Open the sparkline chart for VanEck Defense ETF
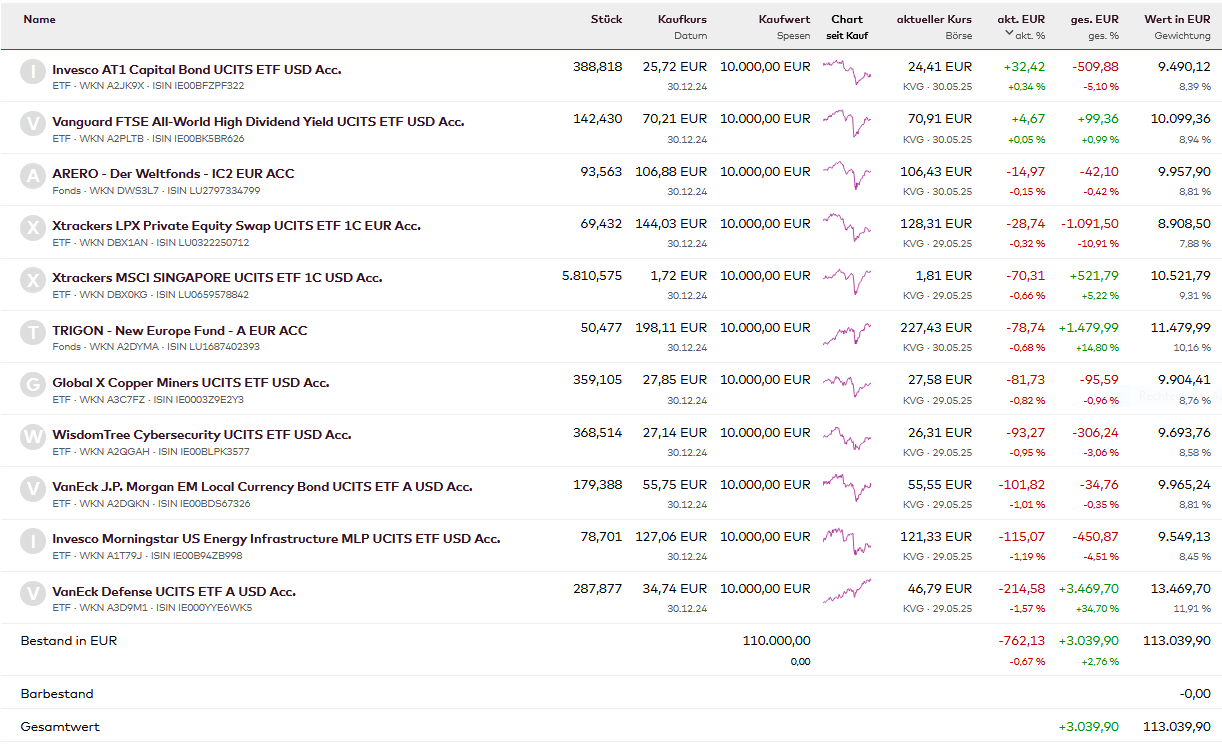 846,592
